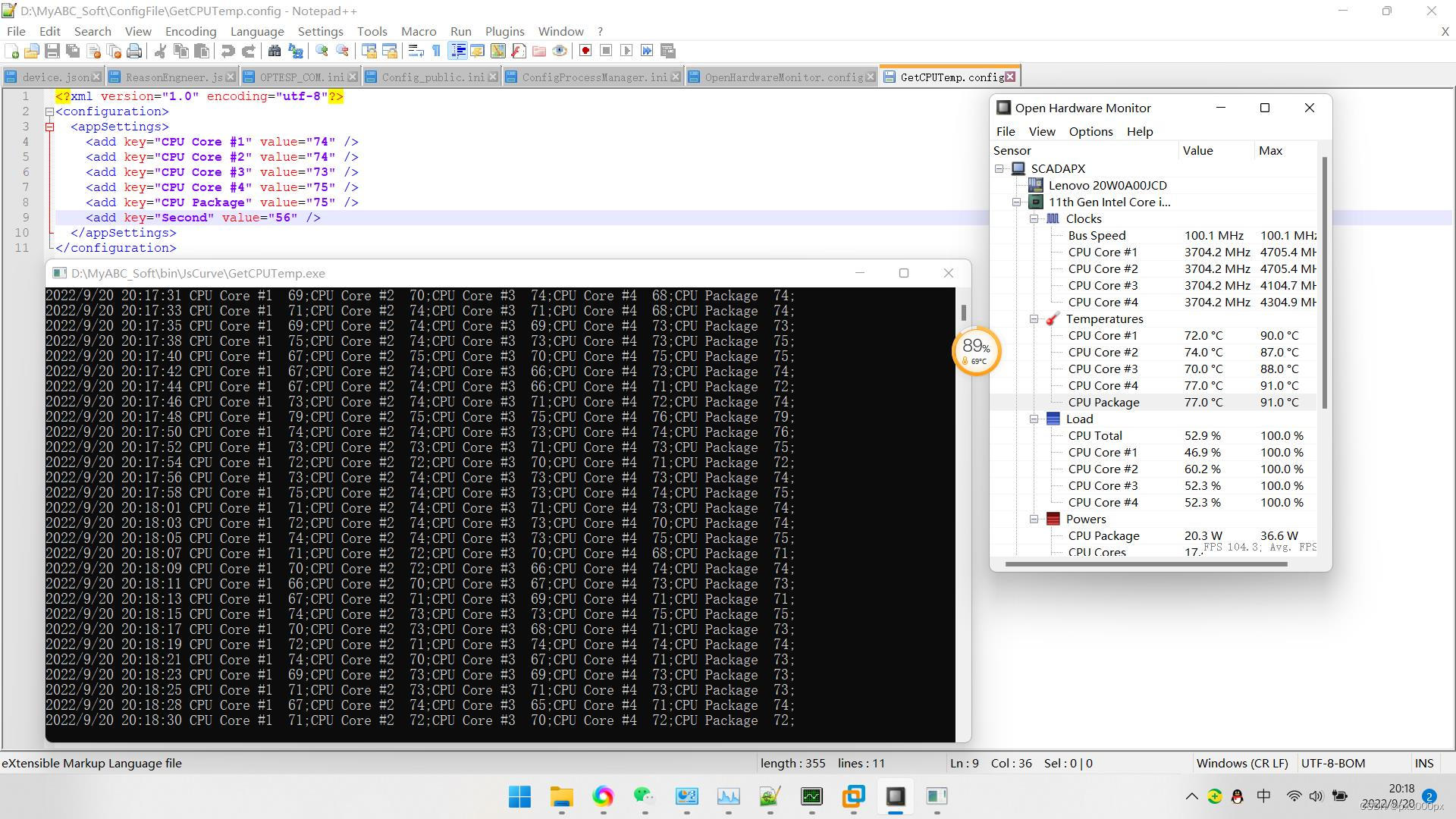Open the File menu in Notepad++
The image size is (1456, 819).
[16, 31]
